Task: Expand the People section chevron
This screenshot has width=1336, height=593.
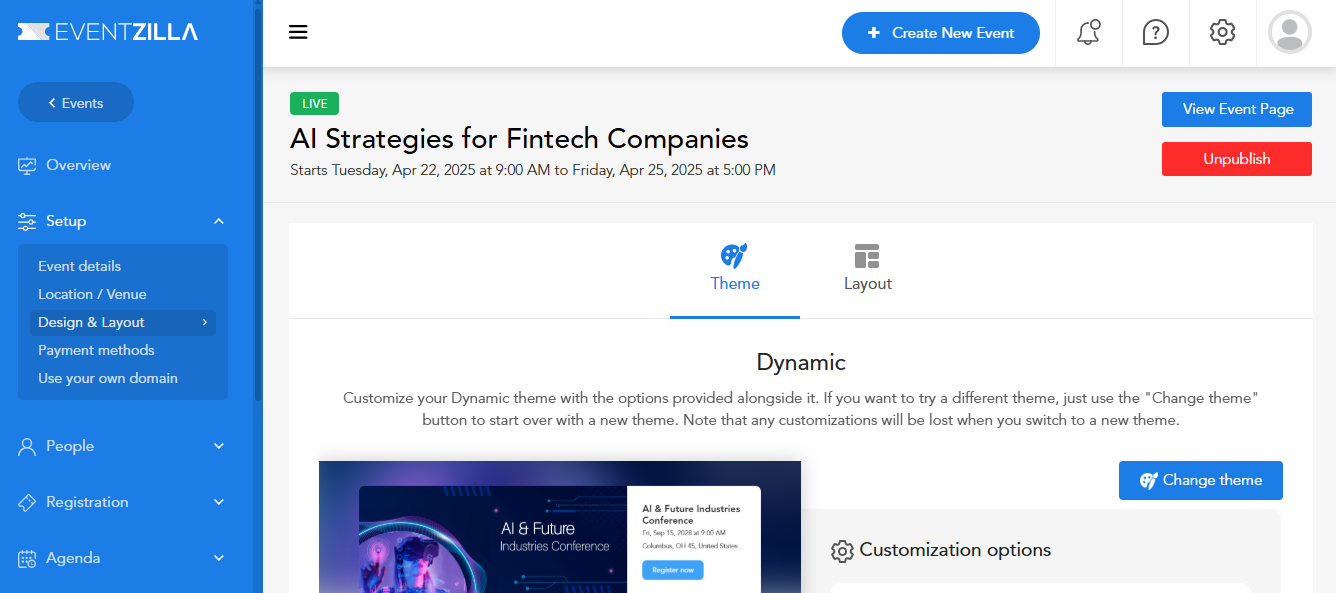Action: click(x=219, y=446)
